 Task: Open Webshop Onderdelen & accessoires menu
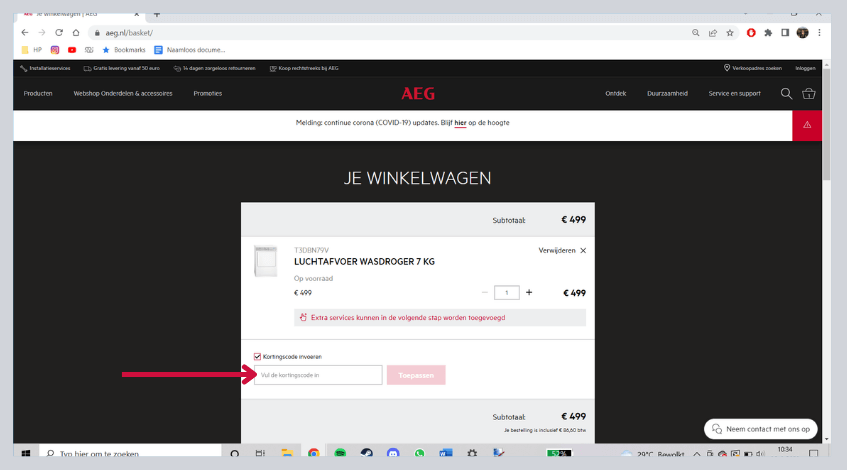123,93
